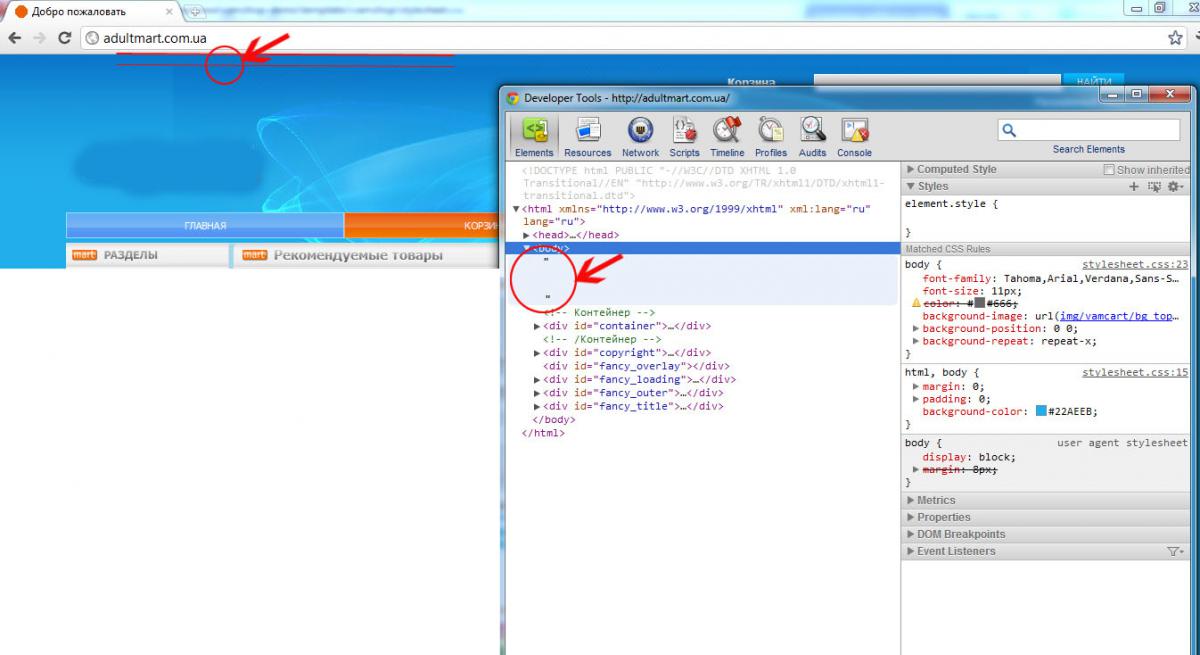Open the Profiles panel icon
This screenshot has width=1200, height=655.
coord(770,137)
